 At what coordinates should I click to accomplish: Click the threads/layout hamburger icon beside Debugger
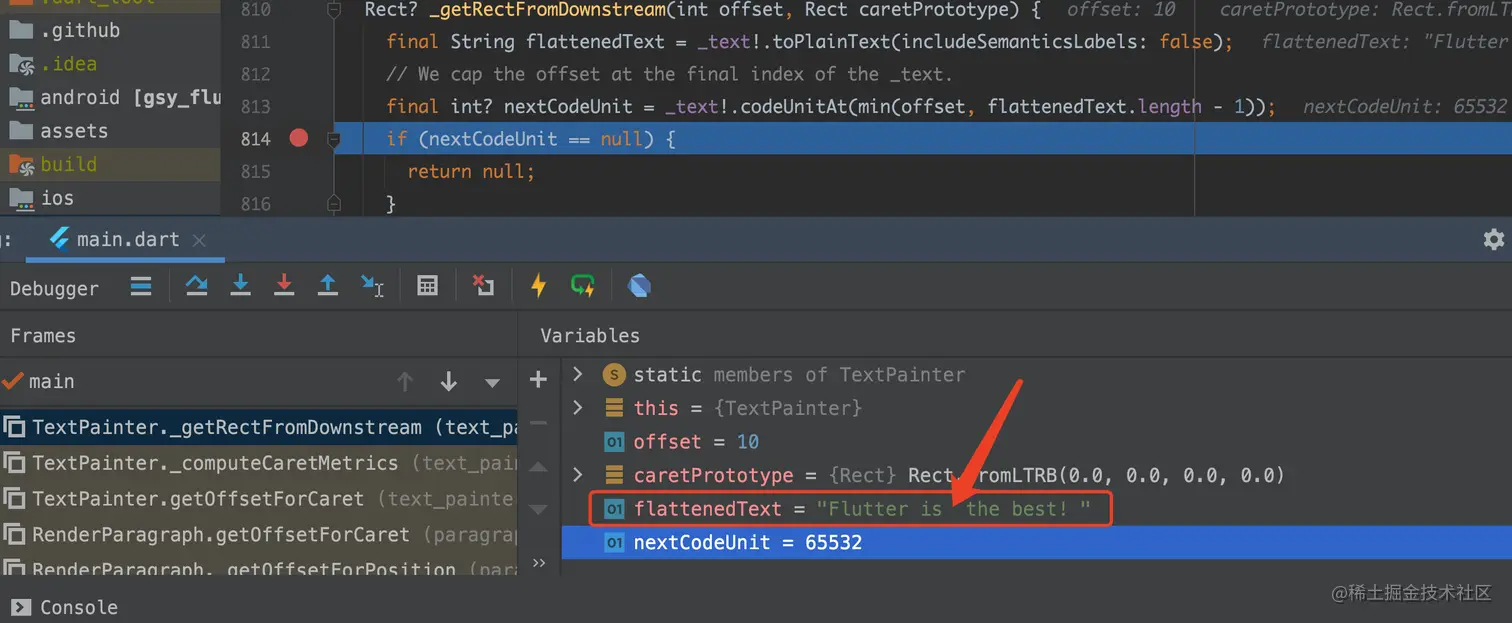tap(141, 287)
